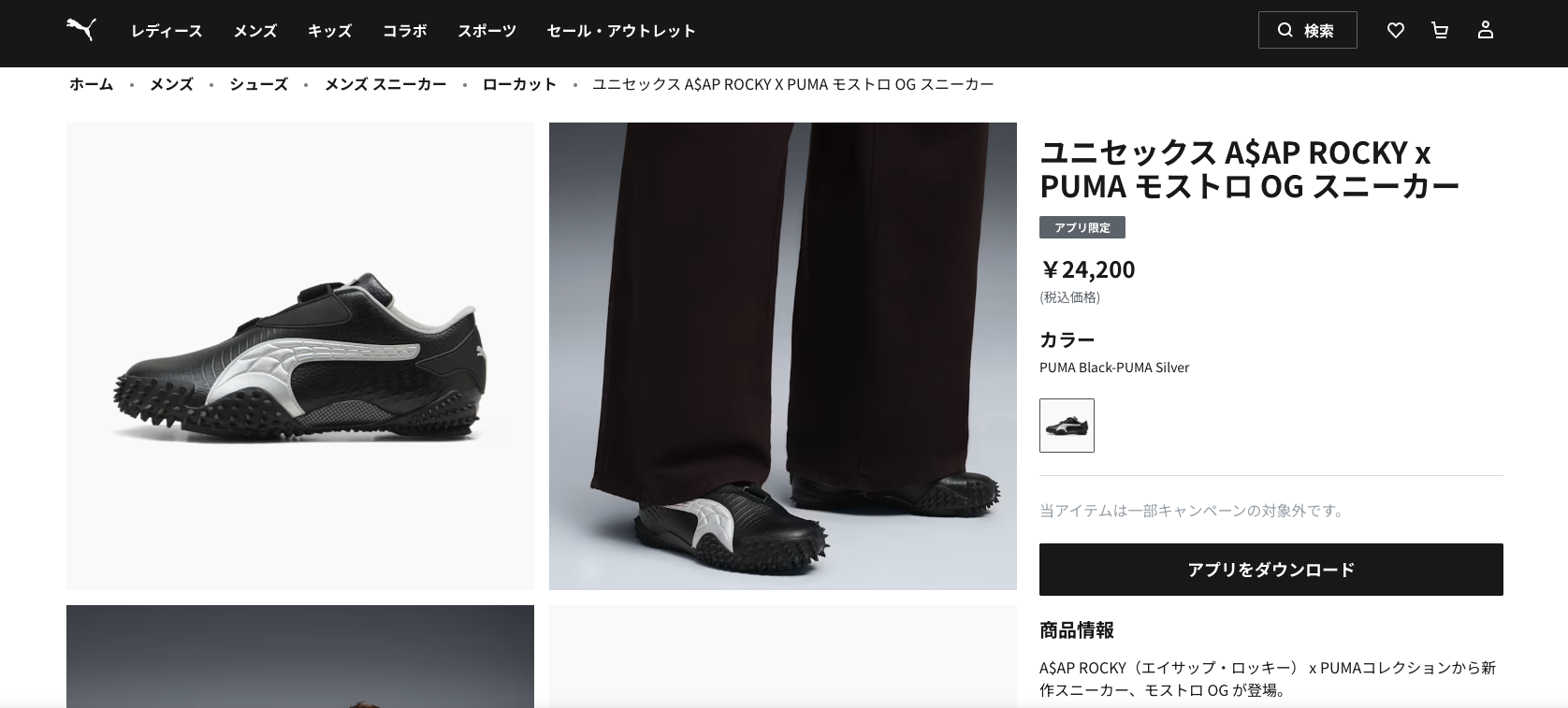Screen dimensions: 1568x708
Task: Click the (税込価格) text
Action: pos(1070,297)
